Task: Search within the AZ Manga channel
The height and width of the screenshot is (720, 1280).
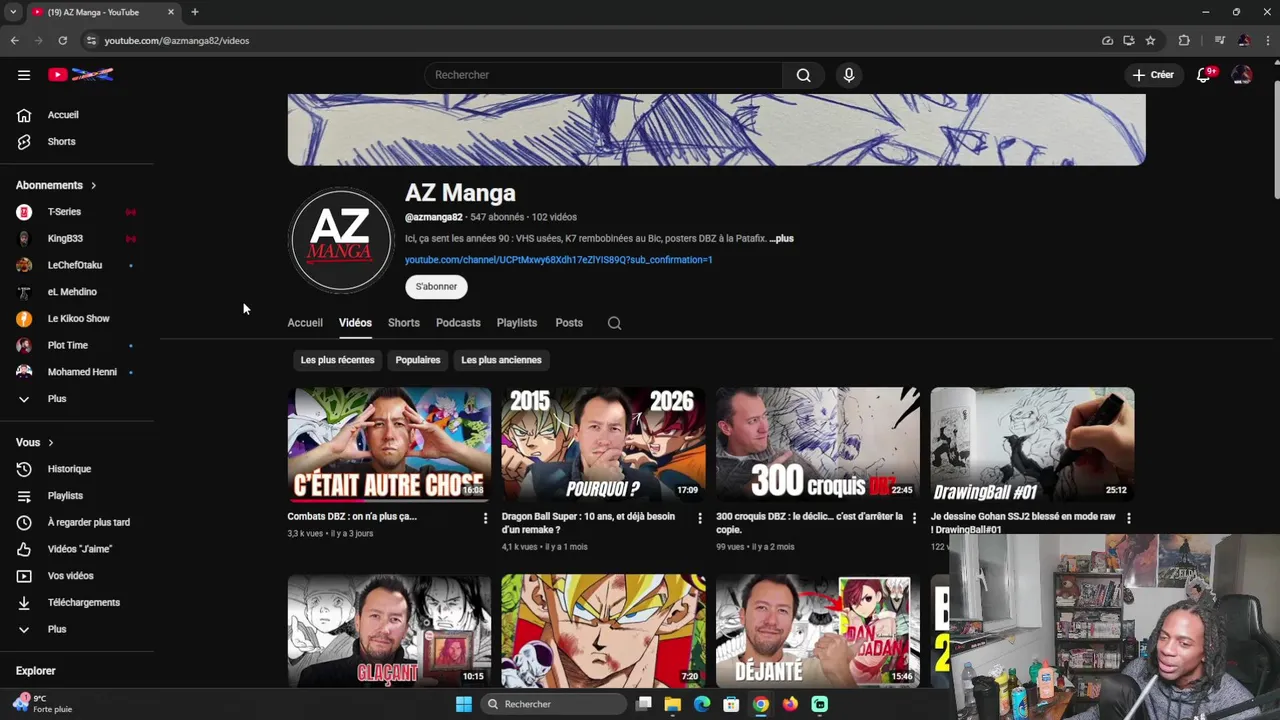Action: 614,323
